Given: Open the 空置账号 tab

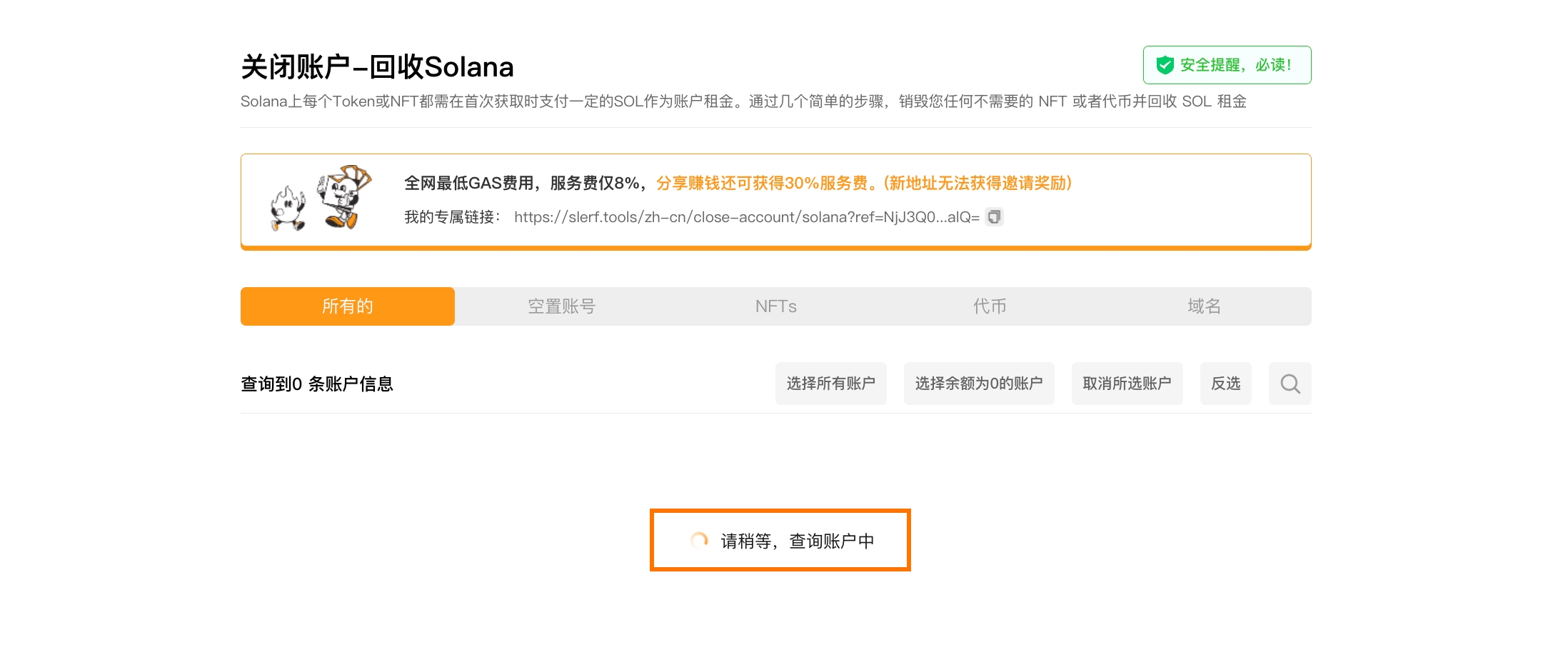Looking at the screenshot, I should [x=562, y=306].
